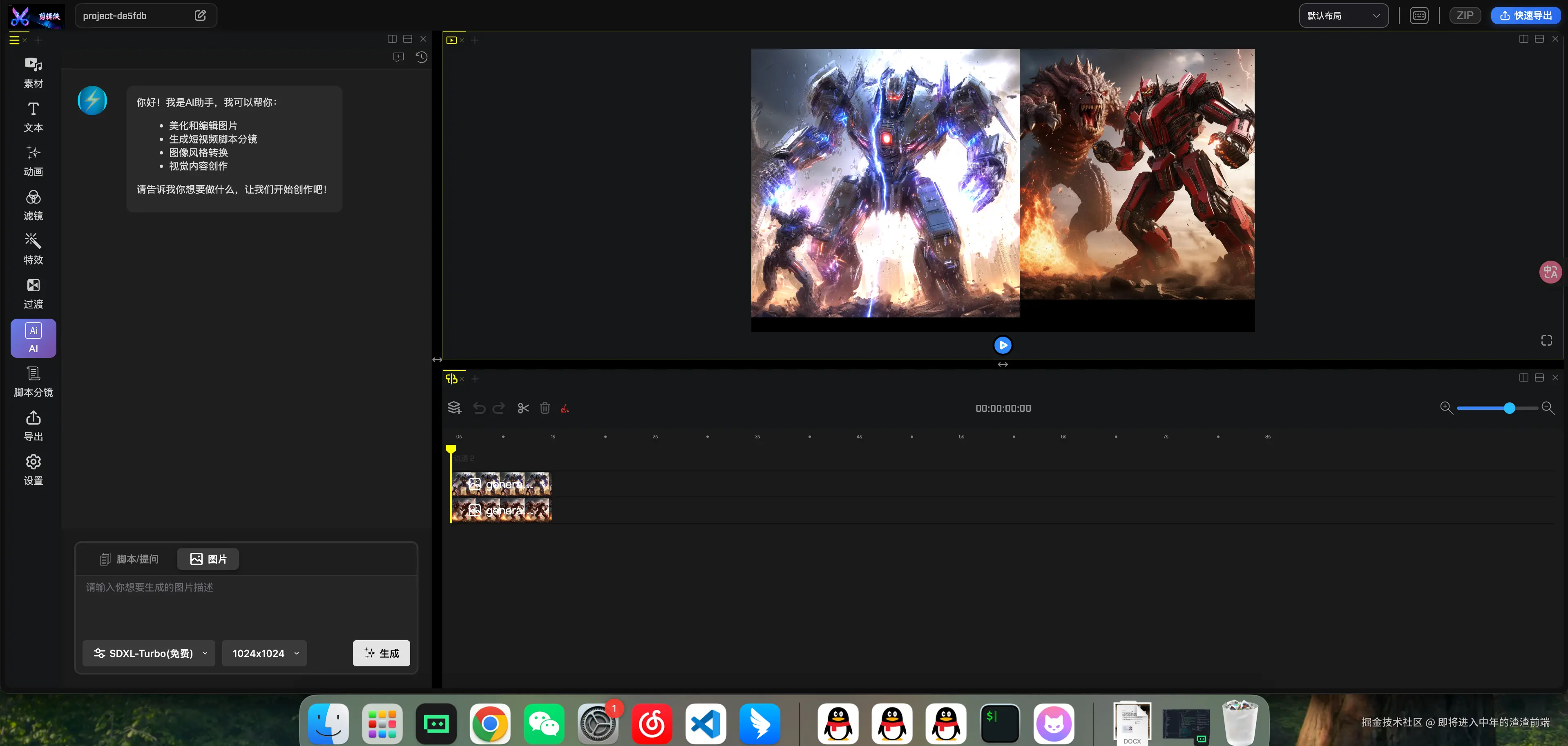Switch to the 脚本/提问 tab
1568x746 pixels.
129,558
